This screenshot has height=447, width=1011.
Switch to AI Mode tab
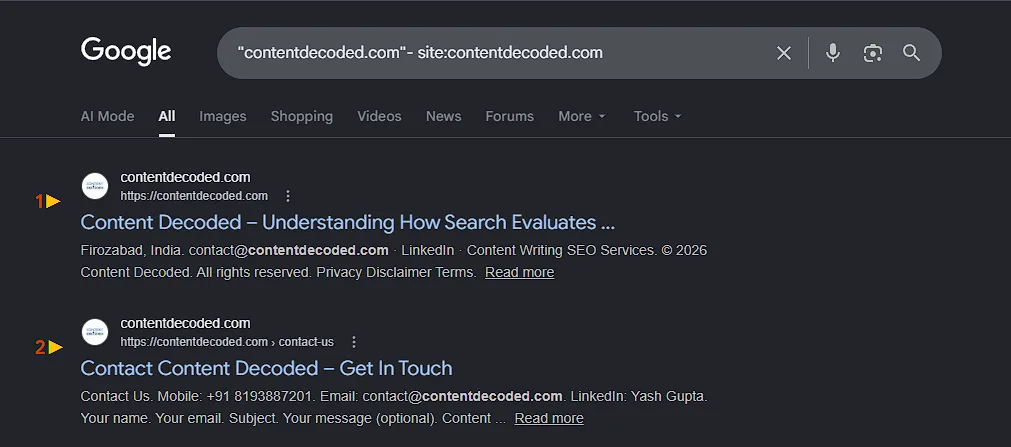[107, 116]
